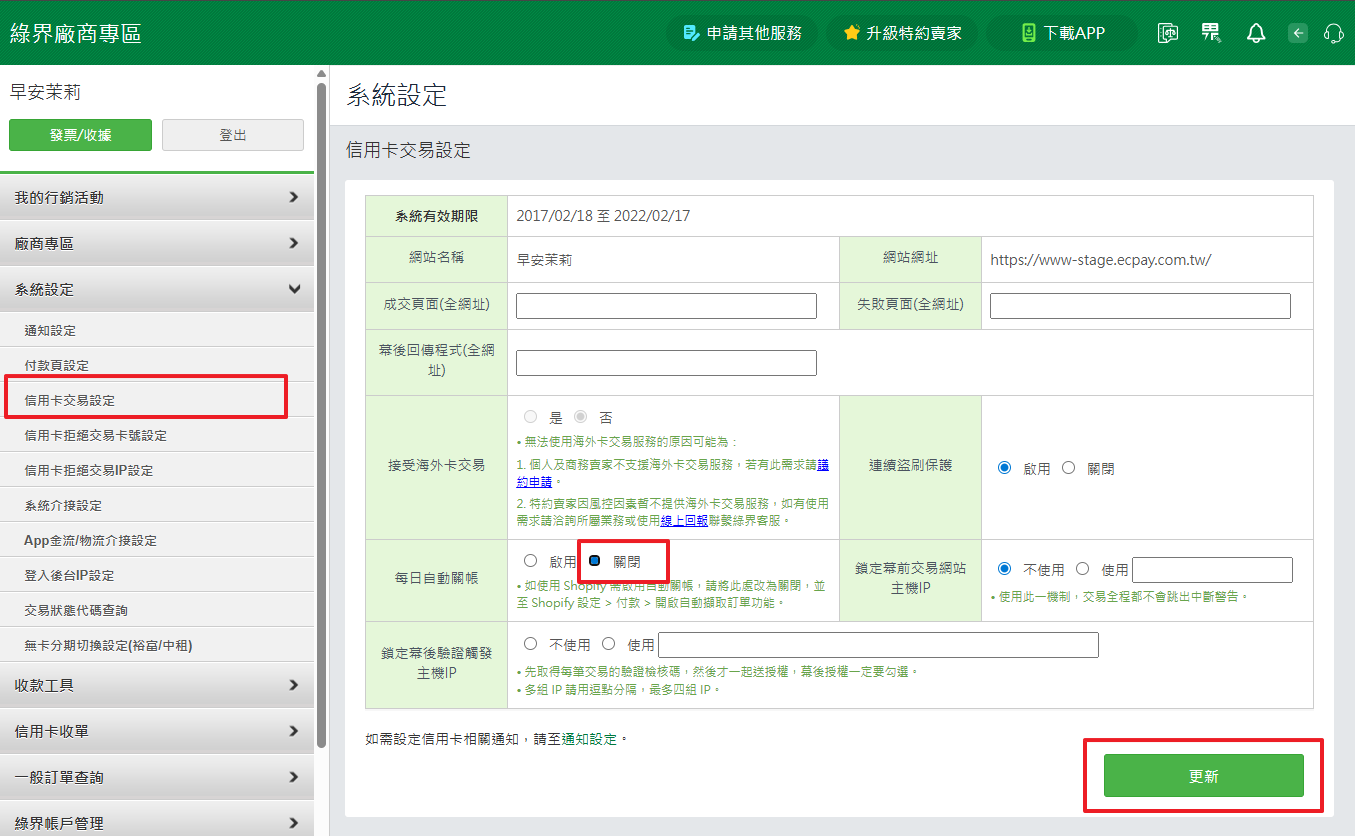This screenshot has height=836, width=1355.
Task: Select 關閉 for 每日自動關帳
Action: point(595,561)
